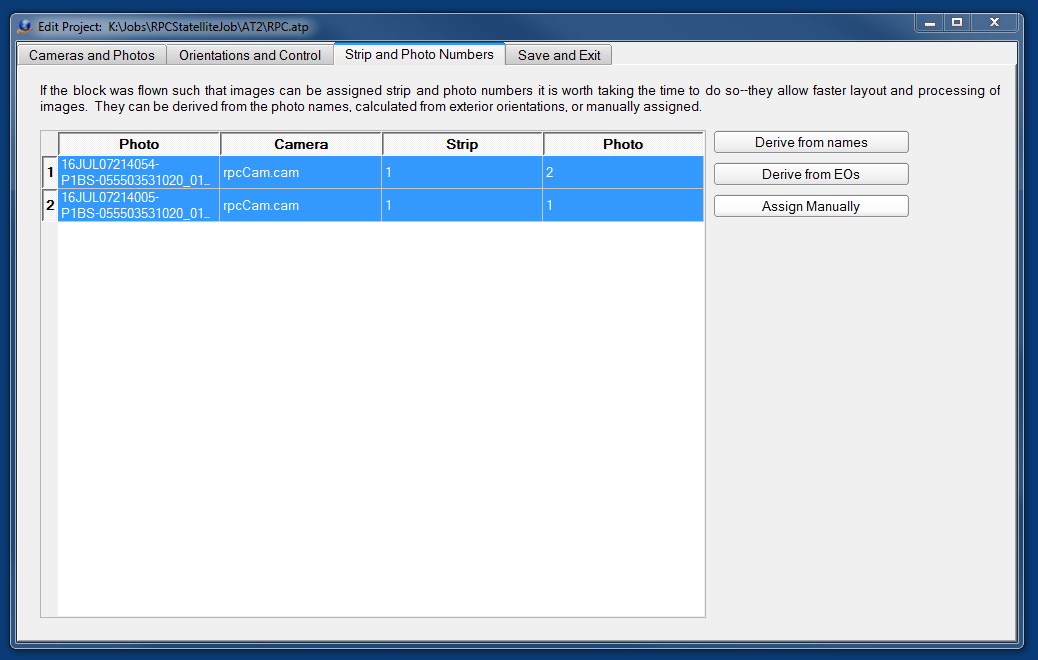Viewport: 1038px width, 660px height.
Task: Click the Camera column header
Action: pyautogui.click(x=301, y=144)
